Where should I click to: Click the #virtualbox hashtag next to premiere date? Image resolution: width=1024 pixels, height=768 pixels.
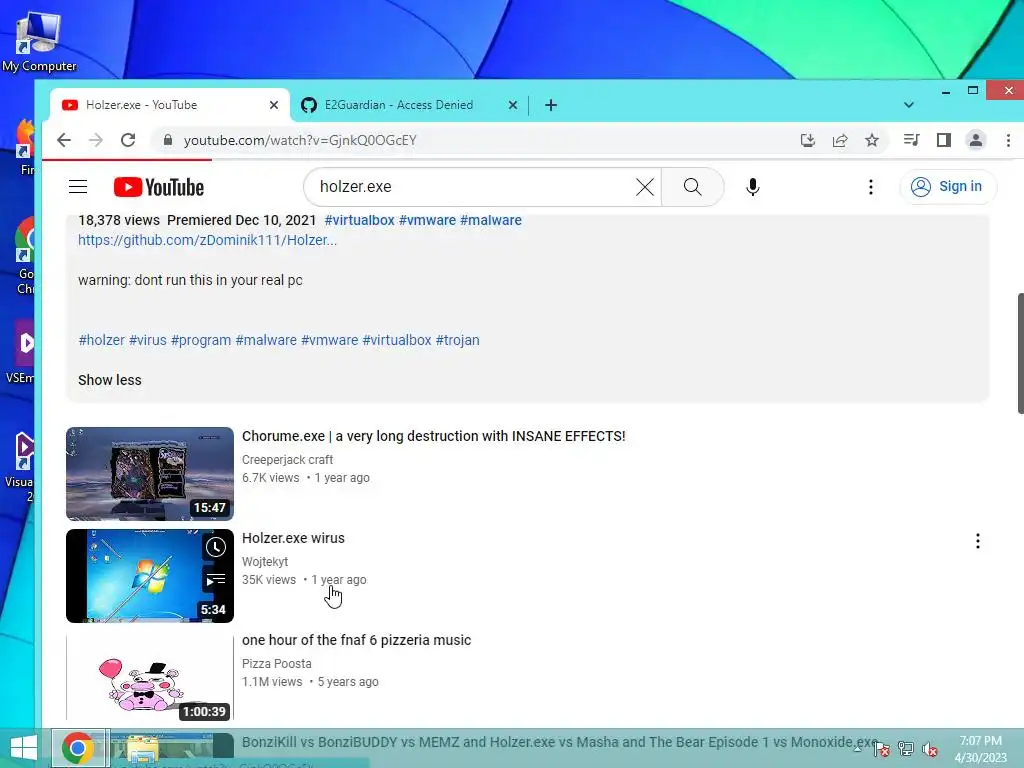(x=359, y=220)
